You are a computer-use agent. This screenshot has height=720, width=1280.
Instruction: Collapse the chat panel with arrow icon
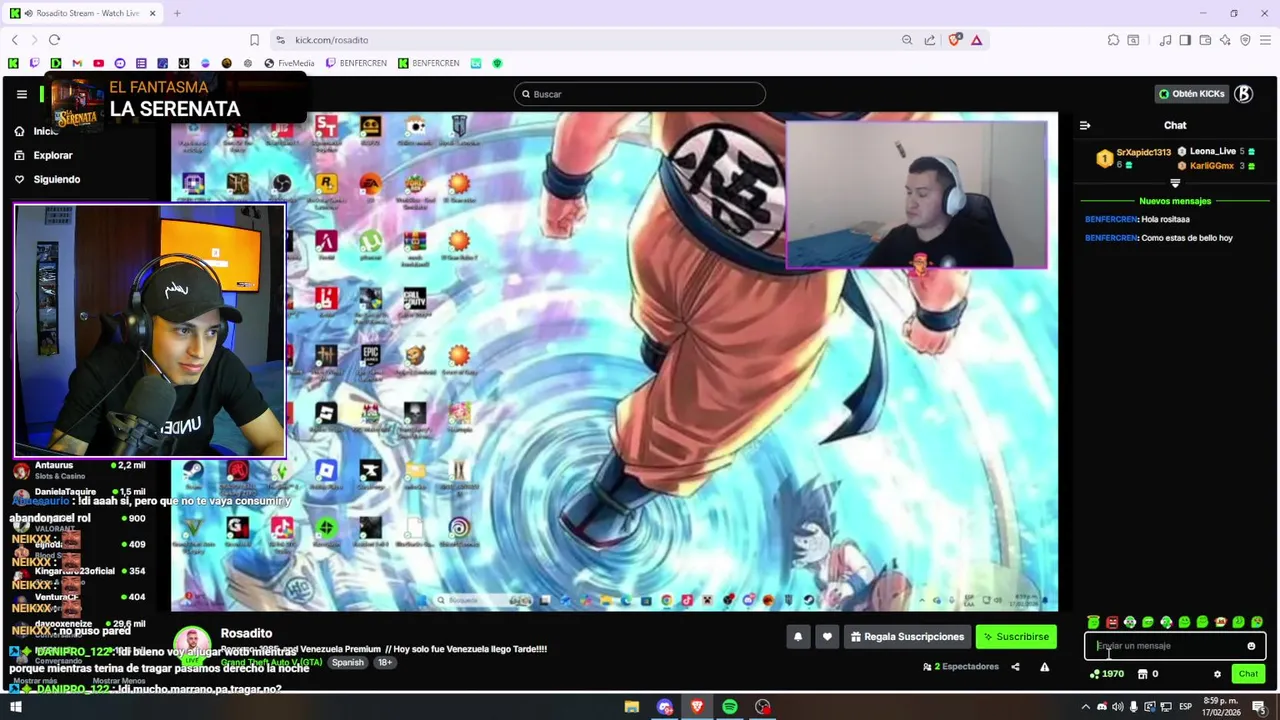point(1085,125)
